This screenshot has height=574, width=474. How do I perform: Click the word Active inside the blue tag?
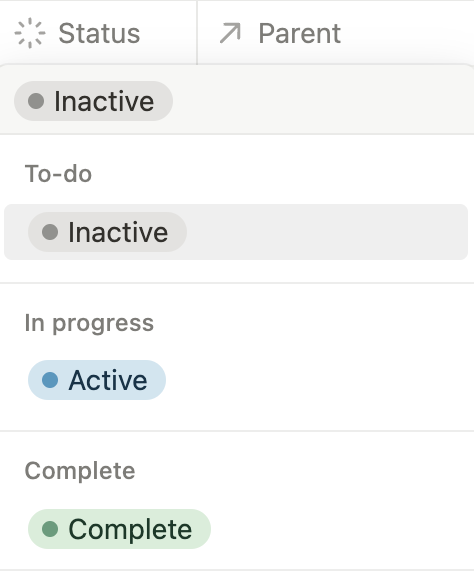click(x=108, y=380)
